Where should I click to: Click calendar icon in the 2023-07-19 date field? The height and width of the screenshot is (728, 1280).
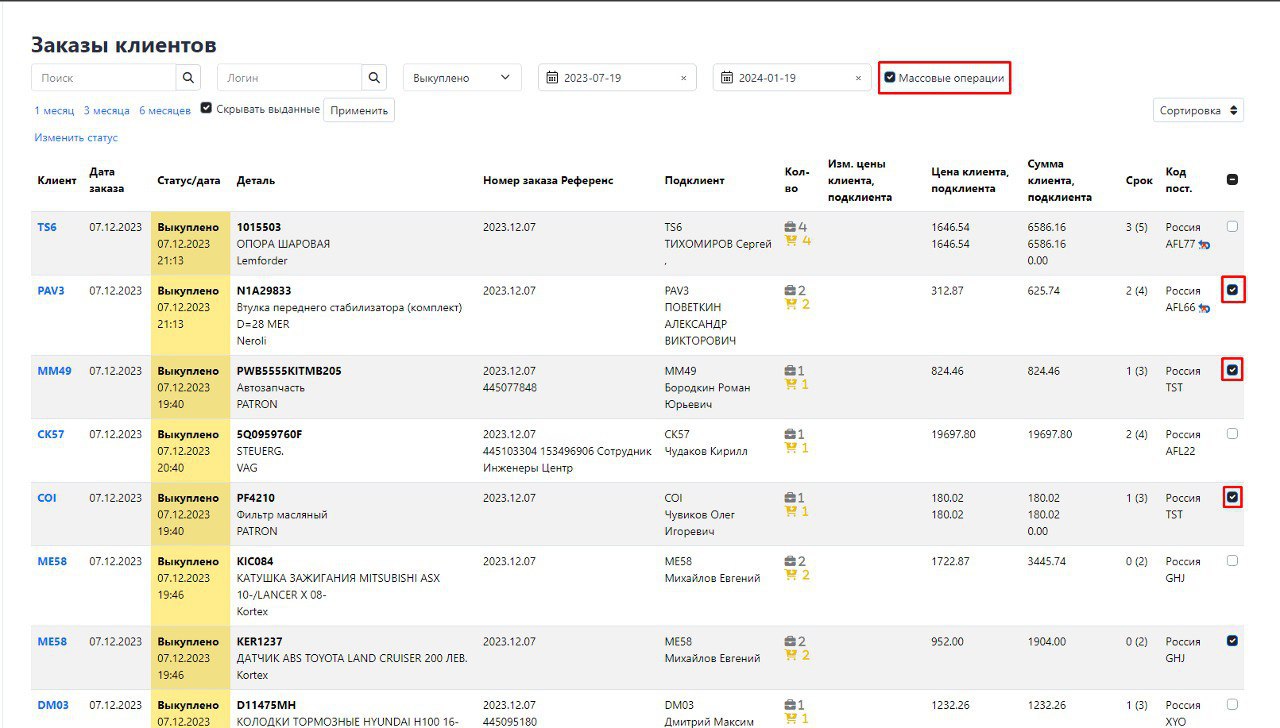[x=552, y=78]
